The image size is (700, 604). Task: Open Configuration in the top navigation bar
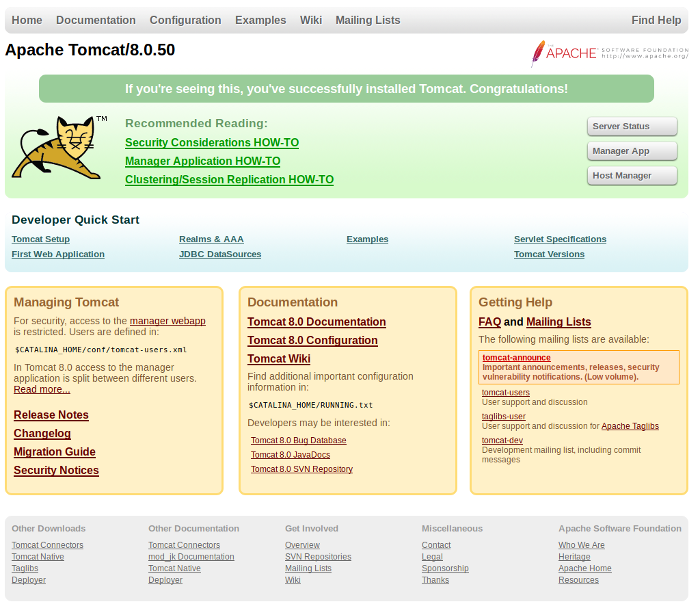(x=185, y=20)
